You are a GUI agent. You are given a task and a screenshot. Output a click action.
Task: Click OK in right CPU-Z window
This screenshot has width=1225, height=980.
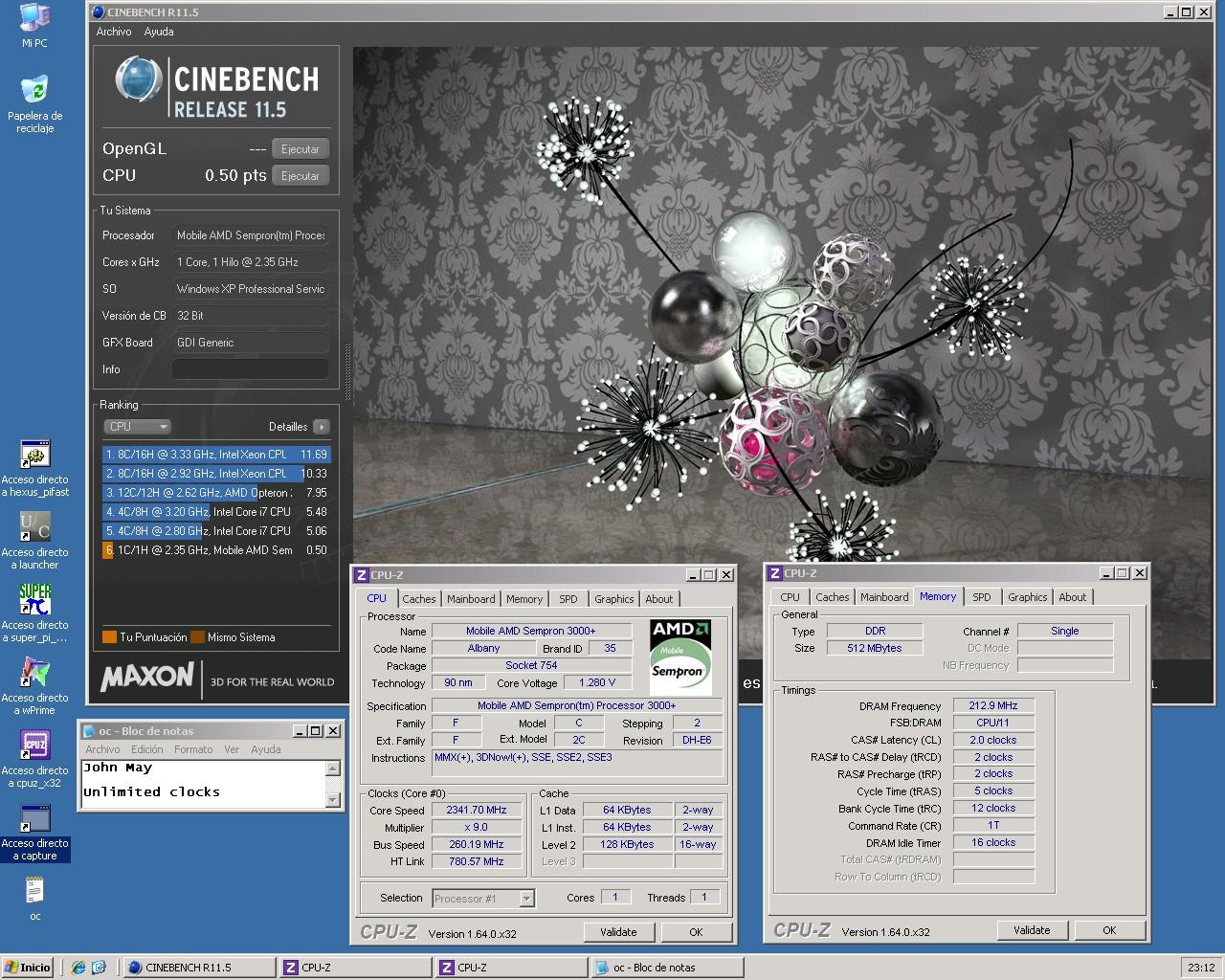tap(1109, 930)
